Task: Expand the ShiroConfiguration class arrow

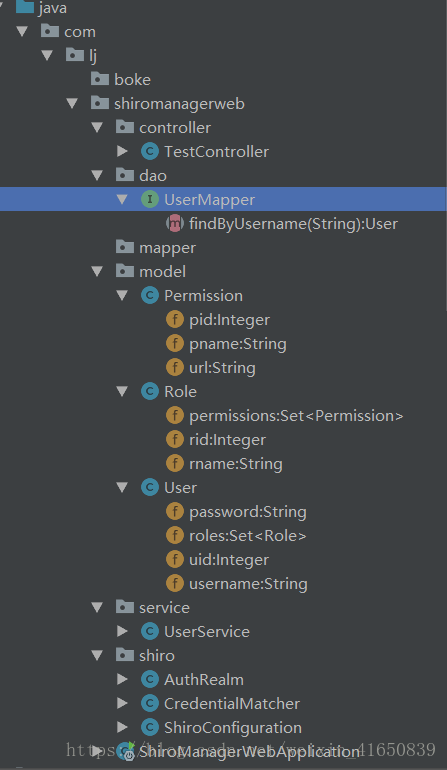Action: pos(122,728)
